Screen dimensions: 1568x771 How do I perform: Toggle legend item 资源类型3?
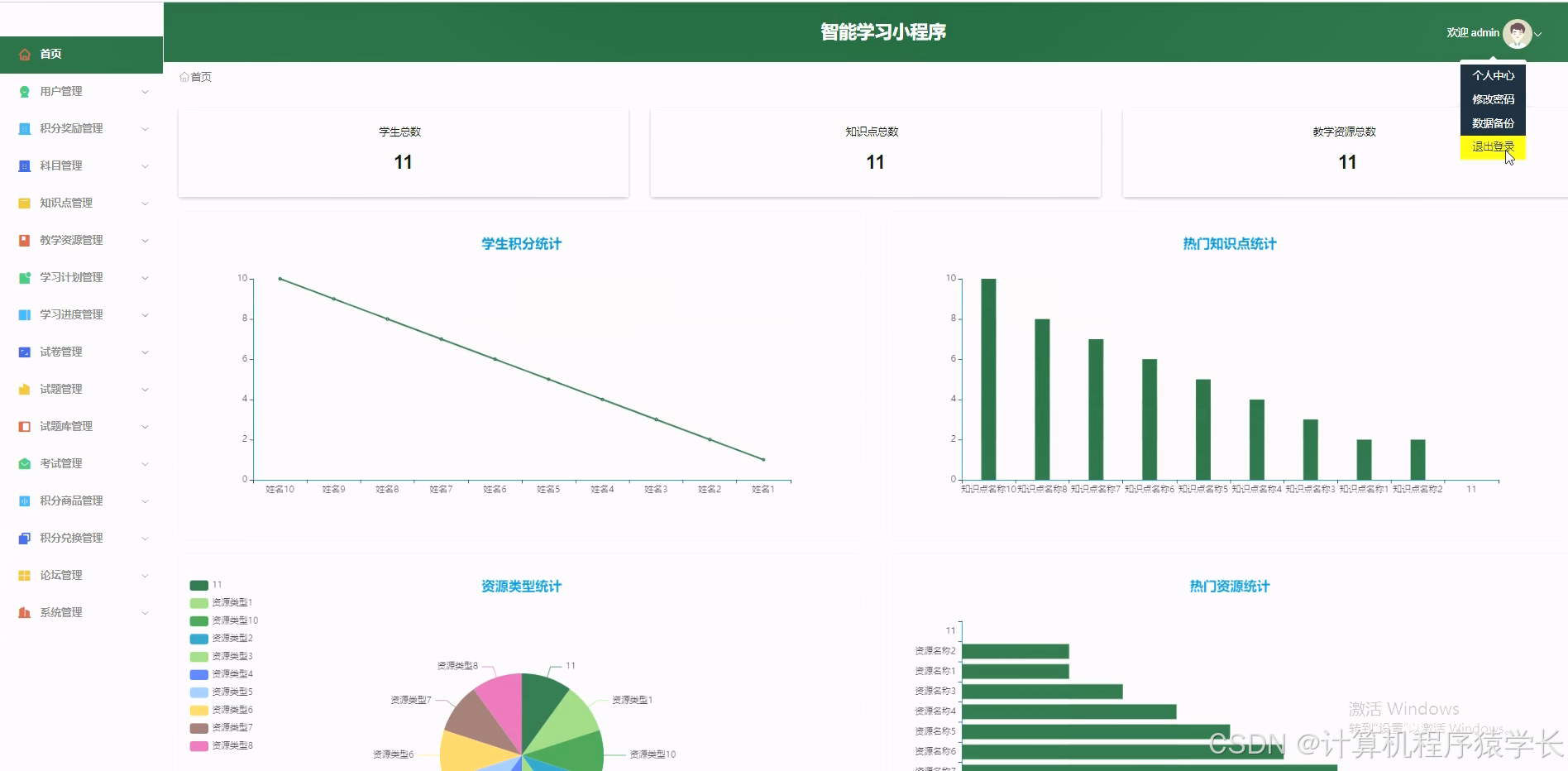pos(222,657)
